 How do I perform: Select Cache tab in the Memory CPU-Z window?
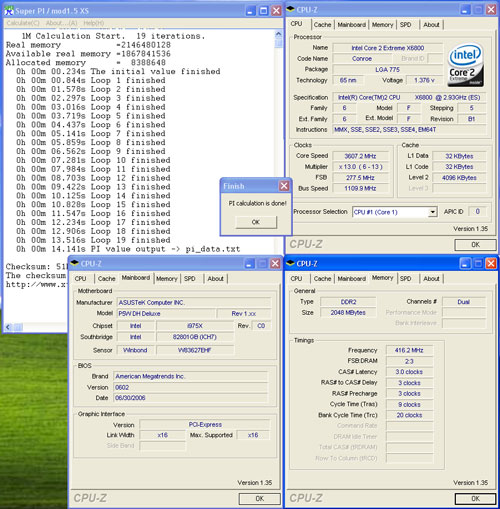click(x=323, y=279)
